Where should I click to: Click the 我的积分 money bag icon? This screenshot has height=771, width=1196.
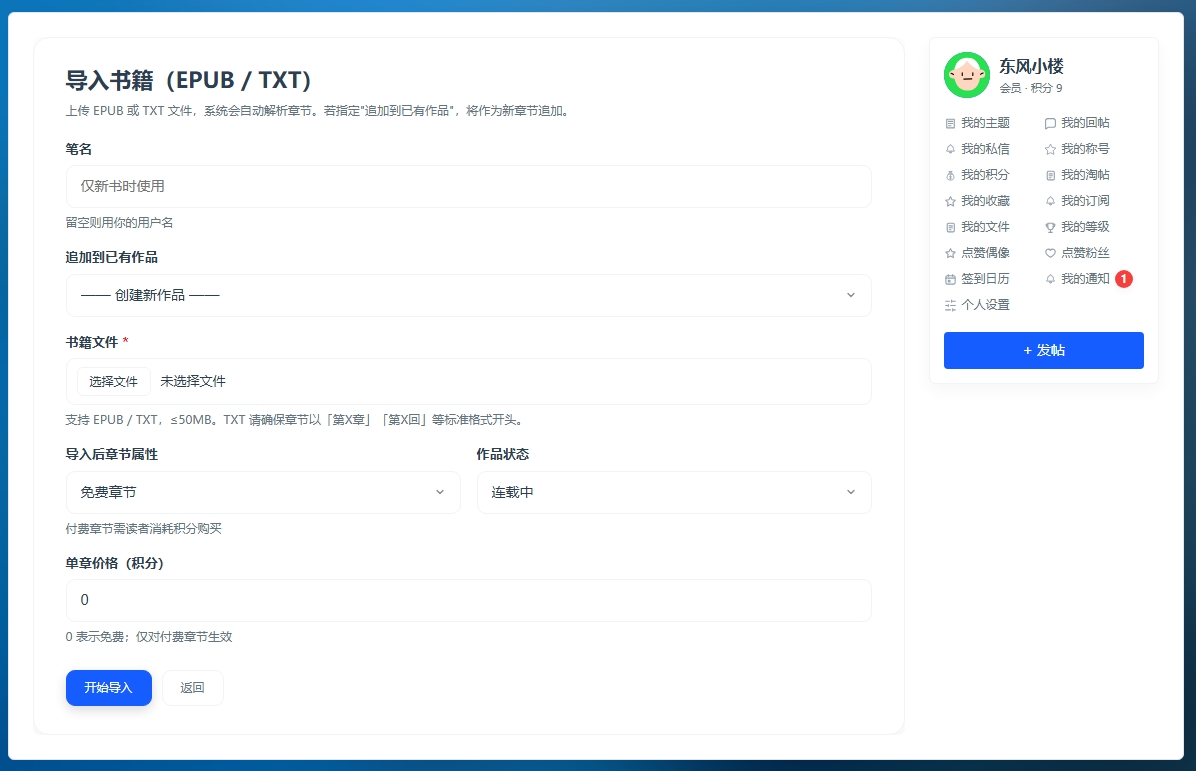(950, 175)
